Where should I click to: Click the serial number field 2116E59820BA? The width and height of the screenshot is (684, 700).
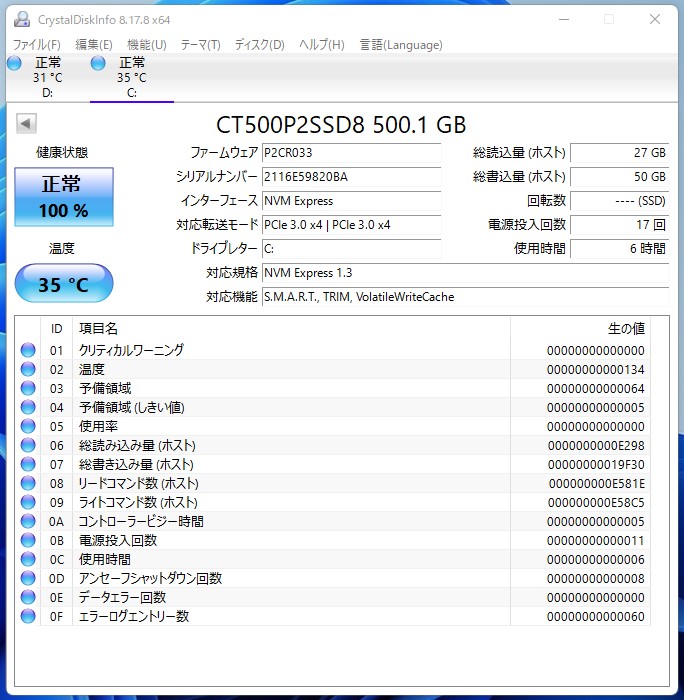[x=351, y=177]
